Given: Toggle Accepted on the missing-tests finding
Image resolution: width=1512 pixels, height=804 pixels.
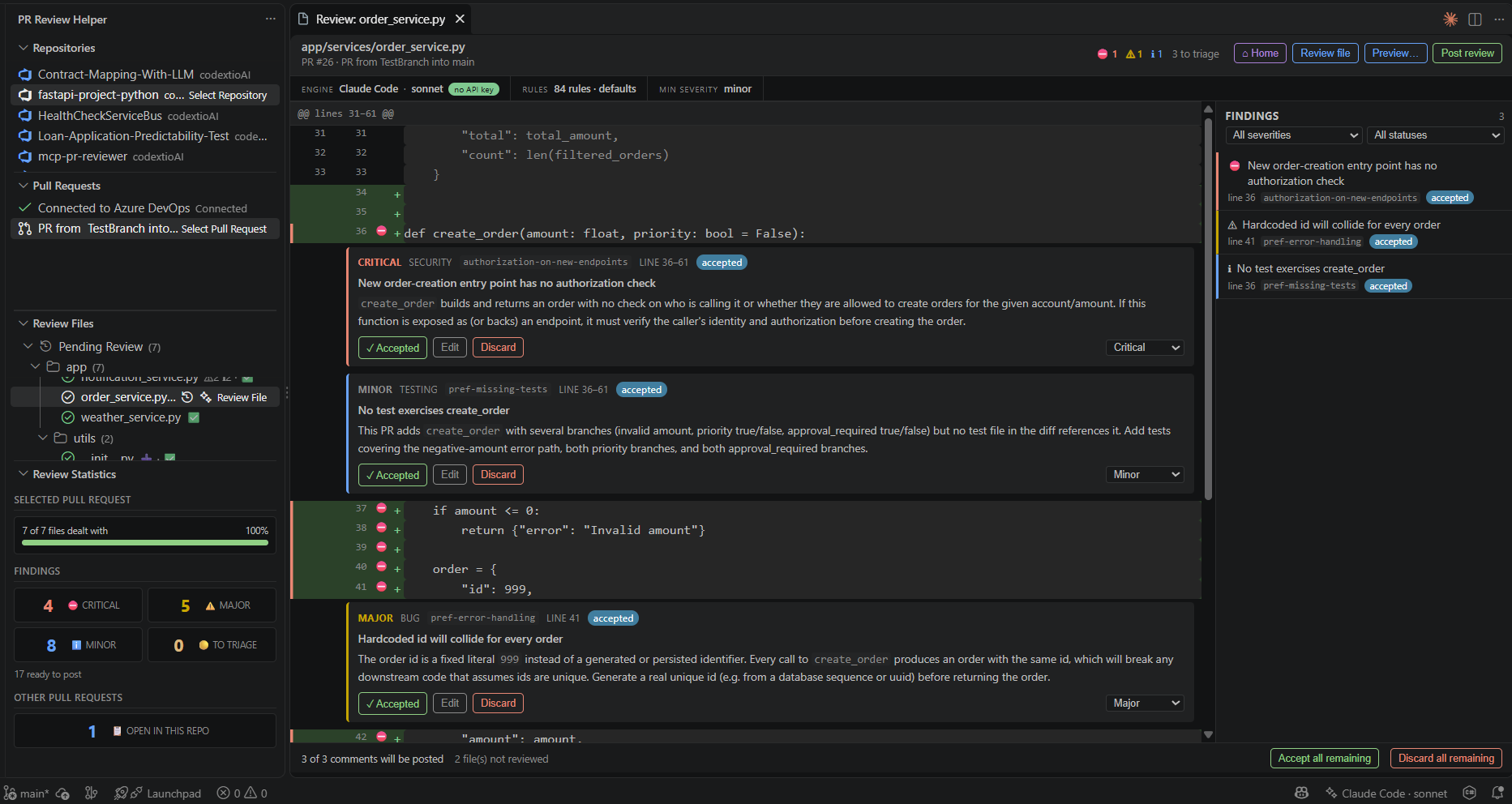Looking at the screenshot, I should pos(392,475).
